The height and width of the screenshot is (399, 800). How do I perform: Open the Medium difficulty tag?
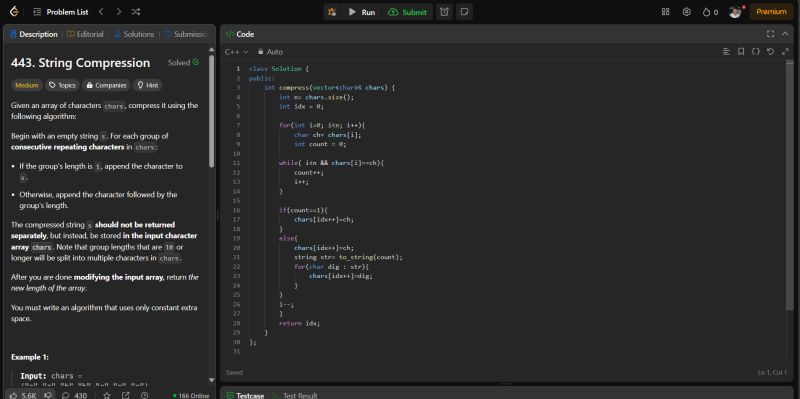27,85
